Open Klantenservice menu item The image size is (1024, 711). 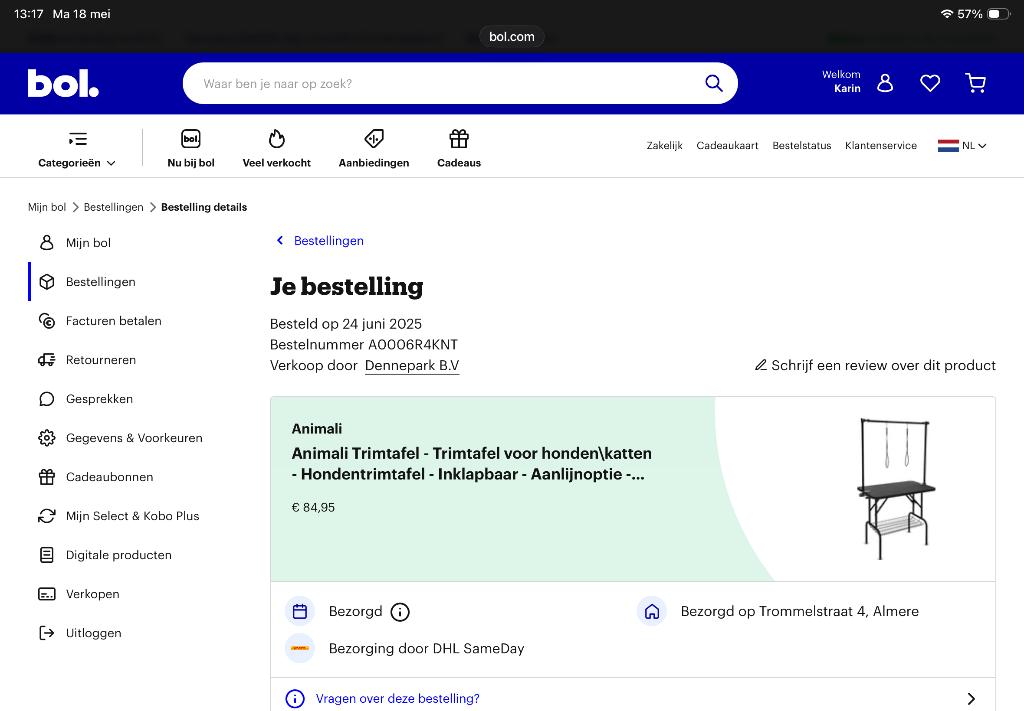880,146
